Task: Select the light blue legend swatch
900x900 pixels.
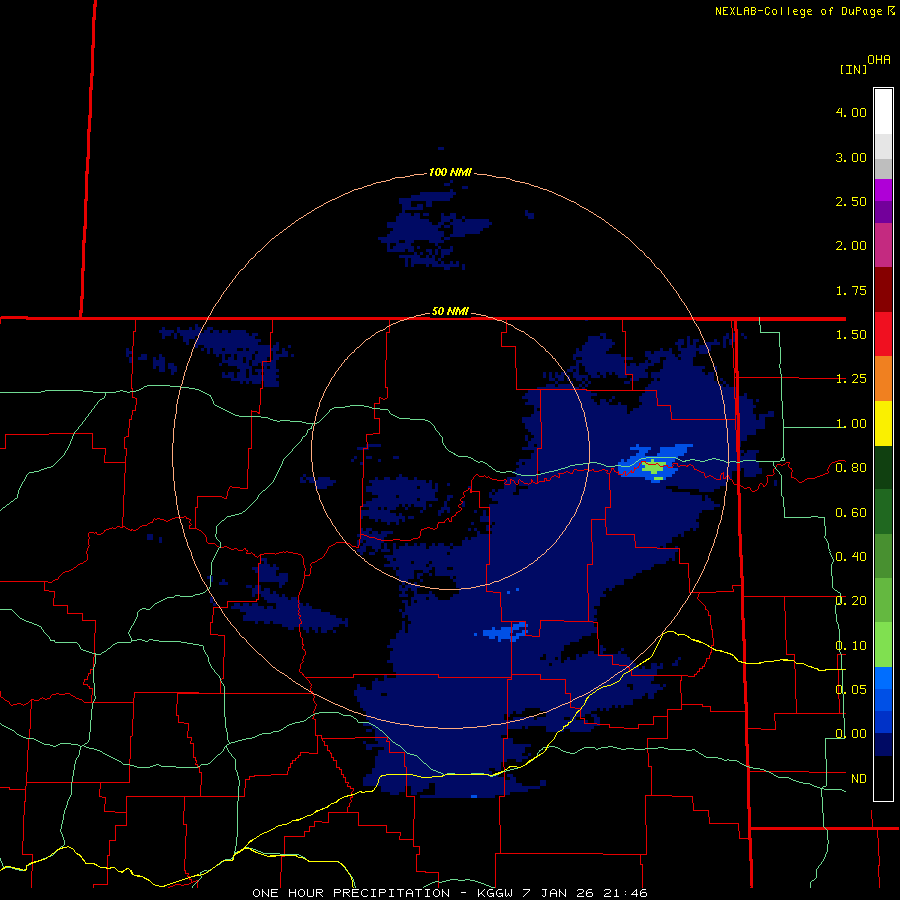Action: tap(883, 678)
